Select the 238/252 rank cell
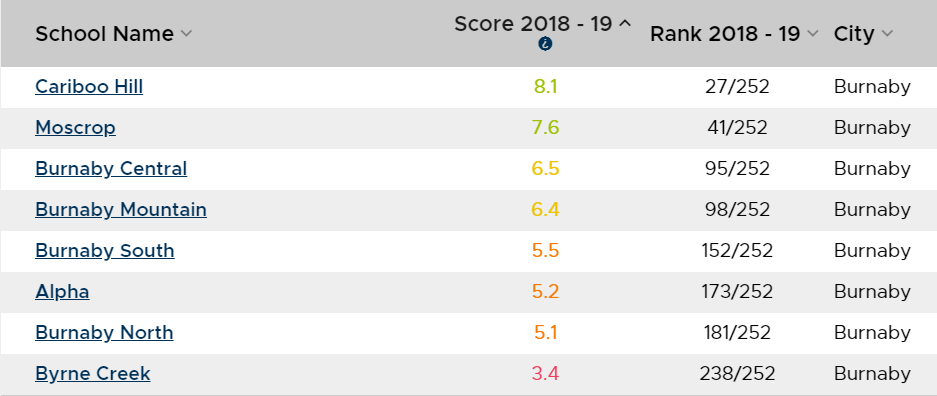The width and height of the screenshot is (937, 396). pyautogui.click(x=737, y=373)
